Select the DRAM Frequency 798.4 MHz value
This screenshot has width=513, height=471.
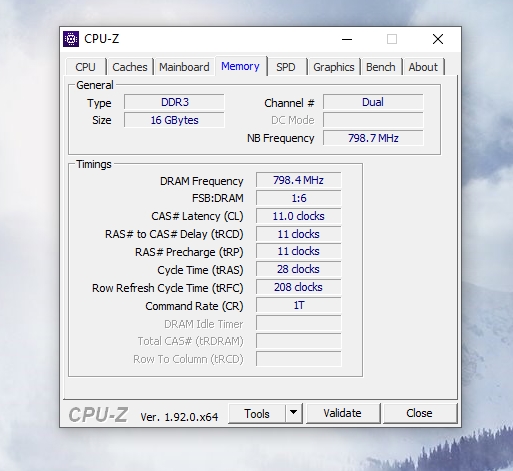pyautogui.click(x=299, y=180)
